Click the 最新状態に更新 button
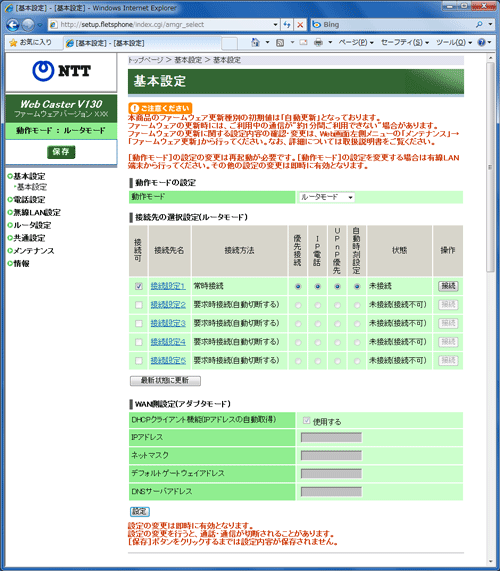This screenshot has width=500, height=571. (x=165, y=381)
